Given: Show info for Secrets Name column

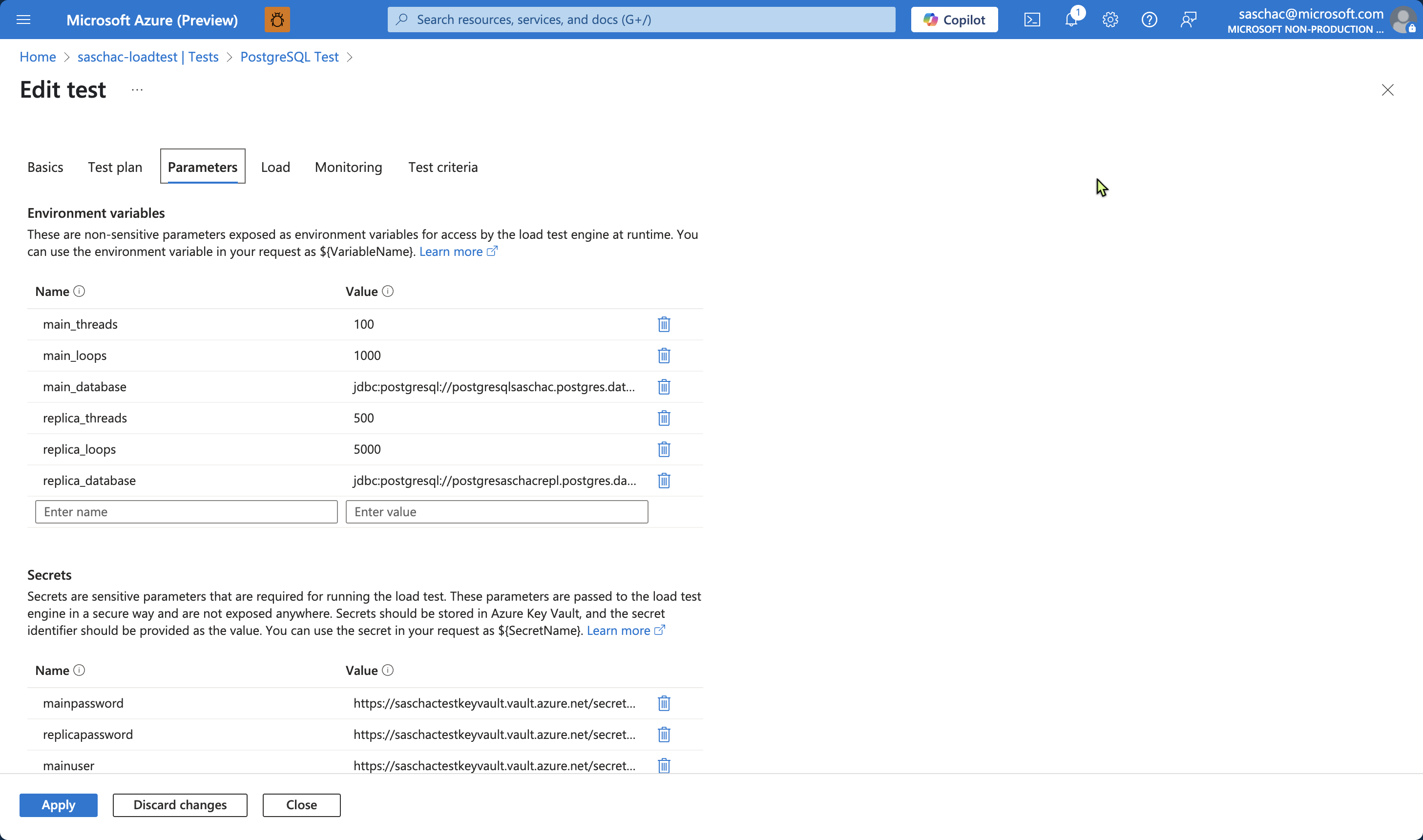Looking at the screenshot, I should pyautogui.click(x=79, y=670).
